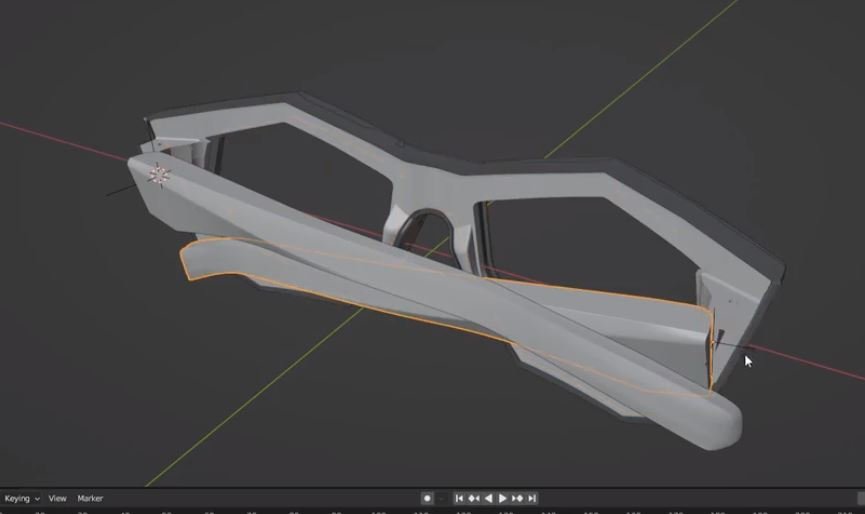Jump to the previous keyframe
This screenshot has width=865, height=514.
coord(473,499)
